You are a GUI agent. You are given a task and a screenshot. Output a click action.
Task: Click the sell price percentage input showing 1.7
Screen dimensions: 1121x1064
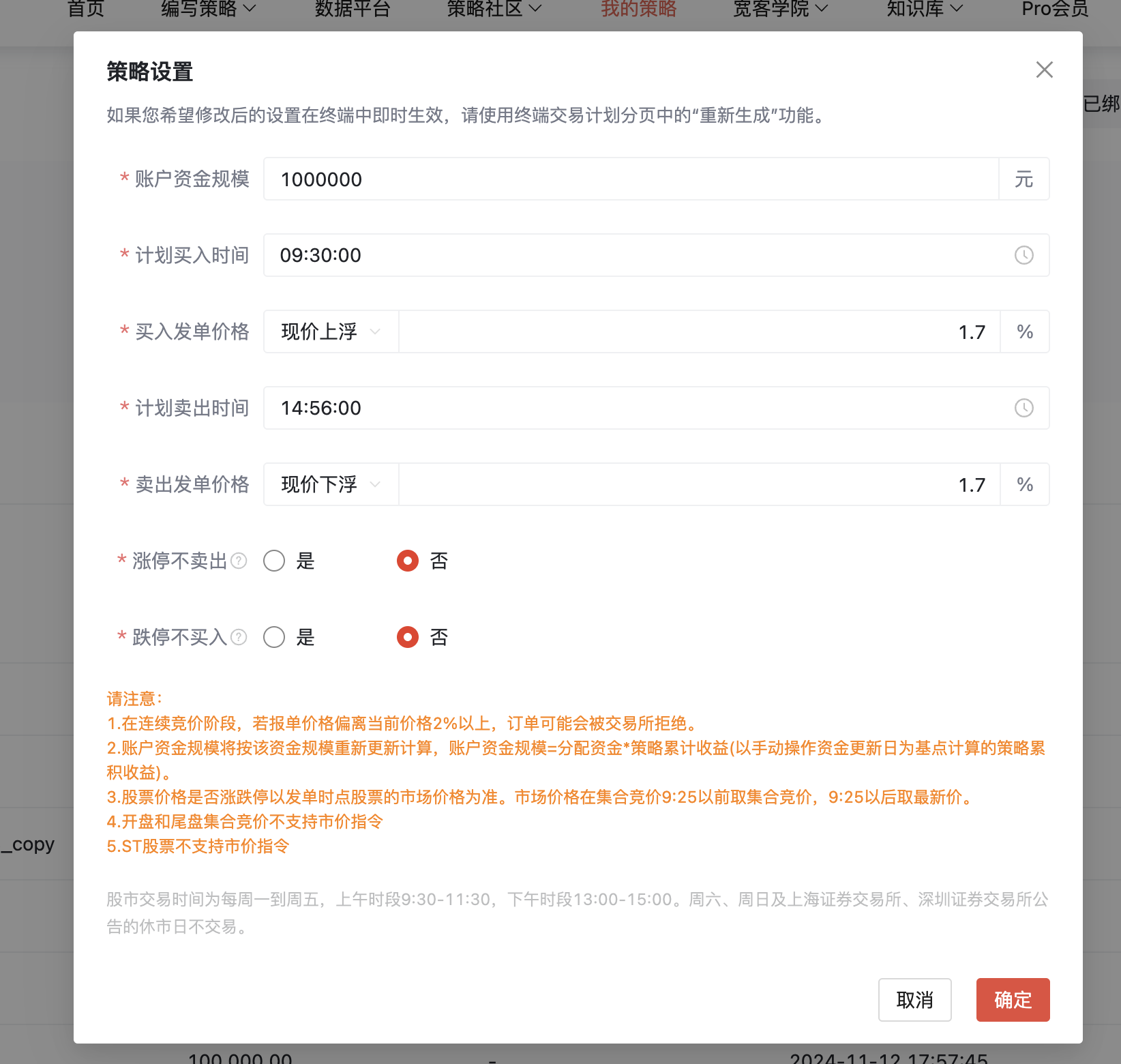click(699, 485)
